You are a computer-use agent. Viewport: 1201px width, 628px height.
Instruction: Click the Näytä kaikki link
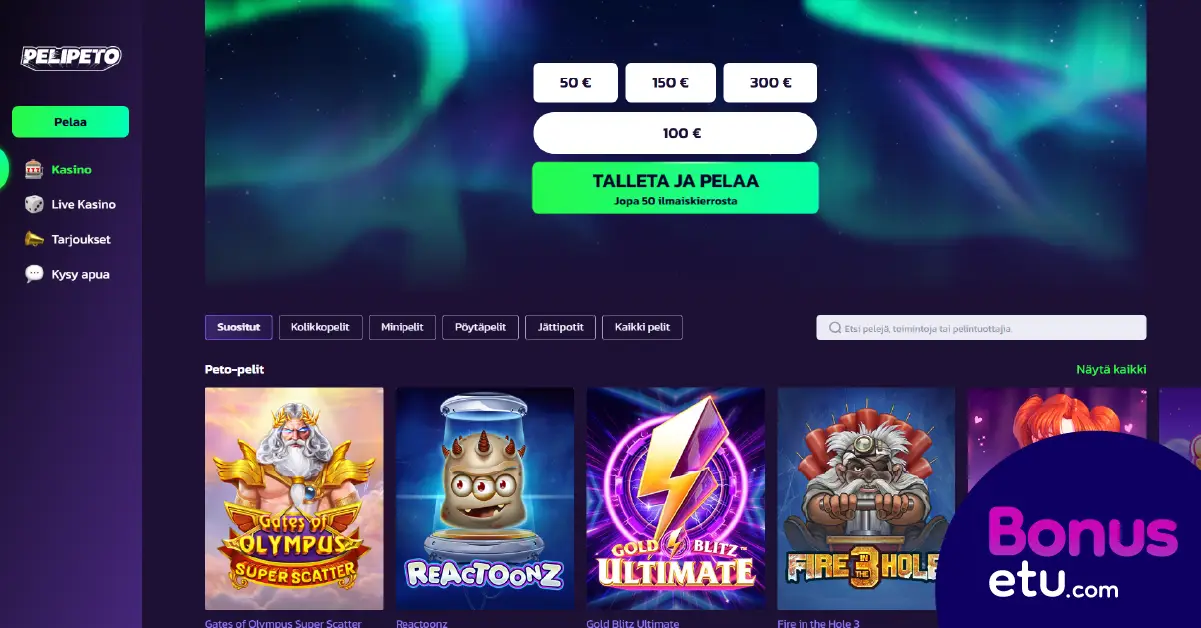(1111, 370)
